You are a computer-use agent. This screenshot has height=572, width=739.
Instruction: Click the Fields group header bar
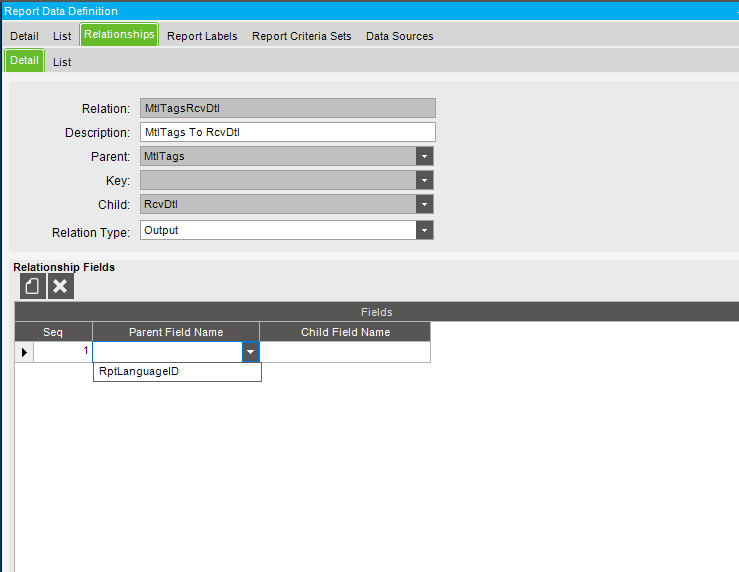click(377, 312)
